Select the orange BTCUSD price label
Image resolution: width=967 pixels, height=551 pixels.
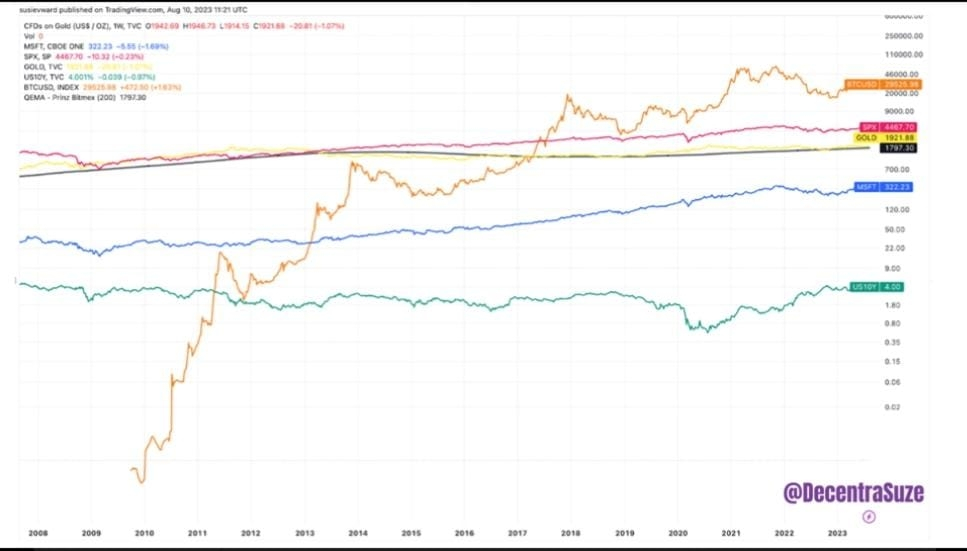click(x=883, y=84)
